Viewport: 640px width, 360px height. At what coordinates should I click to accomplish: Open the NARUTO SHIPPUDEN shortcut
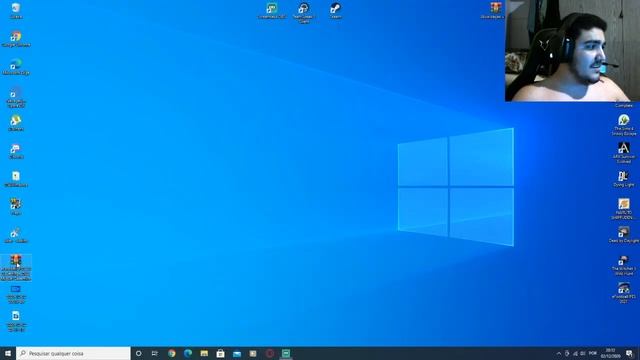tap(624, 209)
